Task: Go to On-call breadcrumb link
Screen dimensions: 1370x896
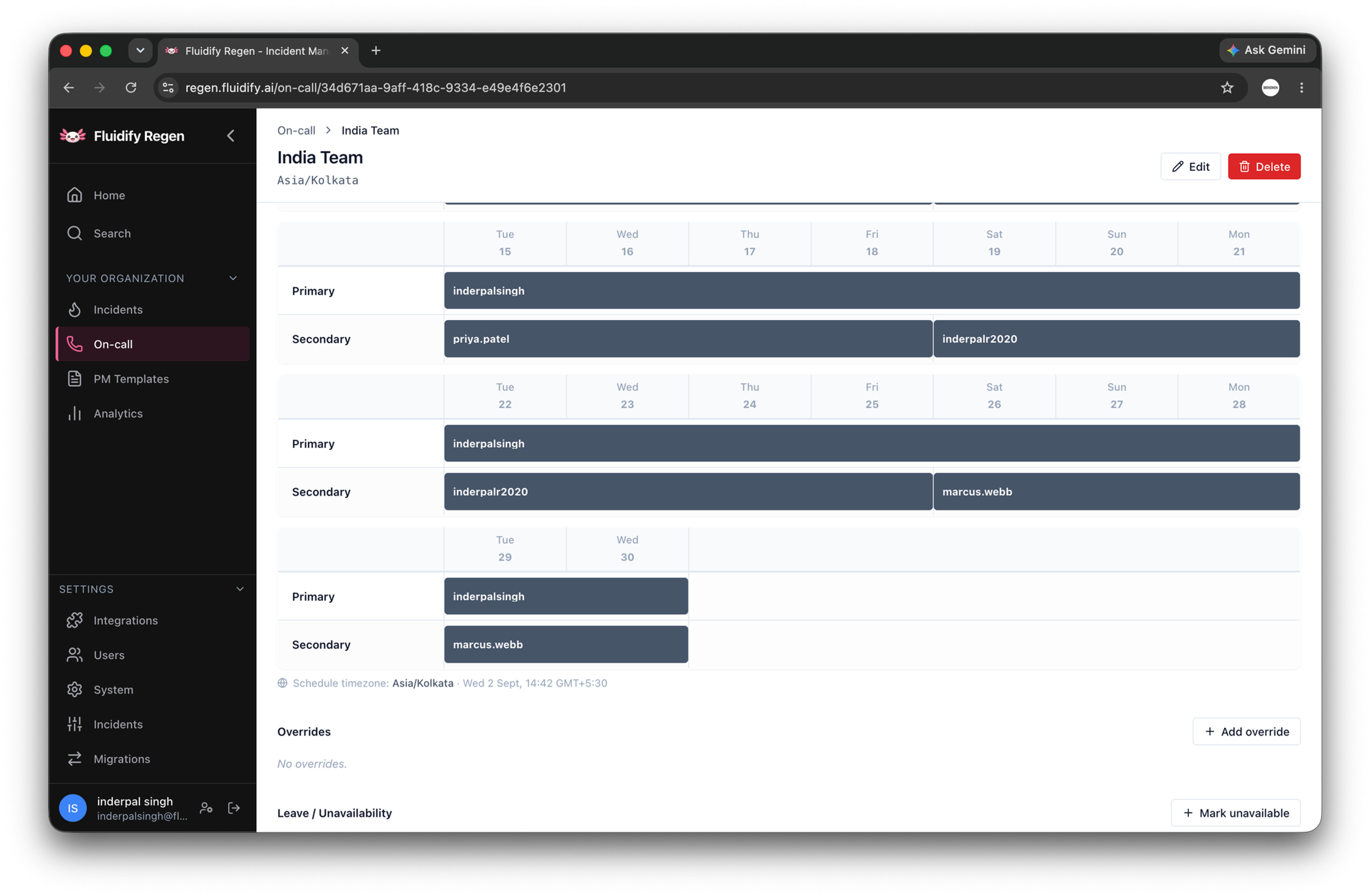Action: click(x=296, y=130)
